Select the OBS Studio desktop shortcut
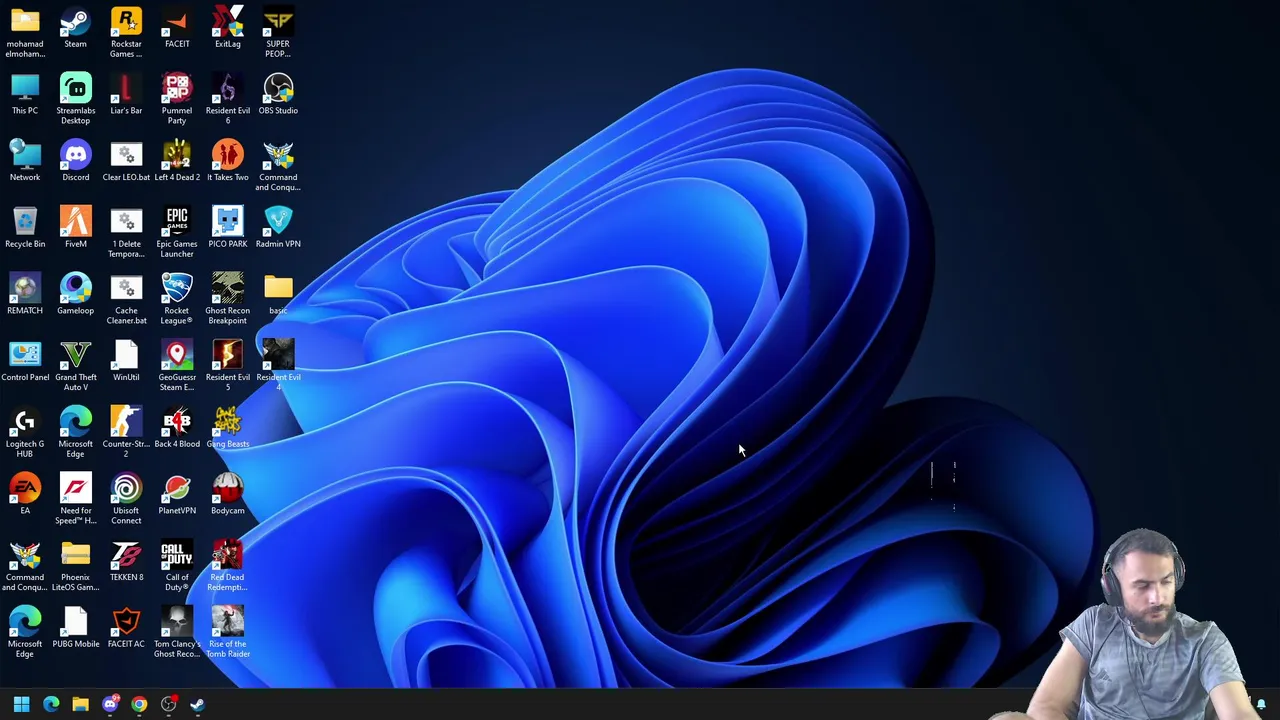Screen dimensions: 1280x720 tap(278, 95)
